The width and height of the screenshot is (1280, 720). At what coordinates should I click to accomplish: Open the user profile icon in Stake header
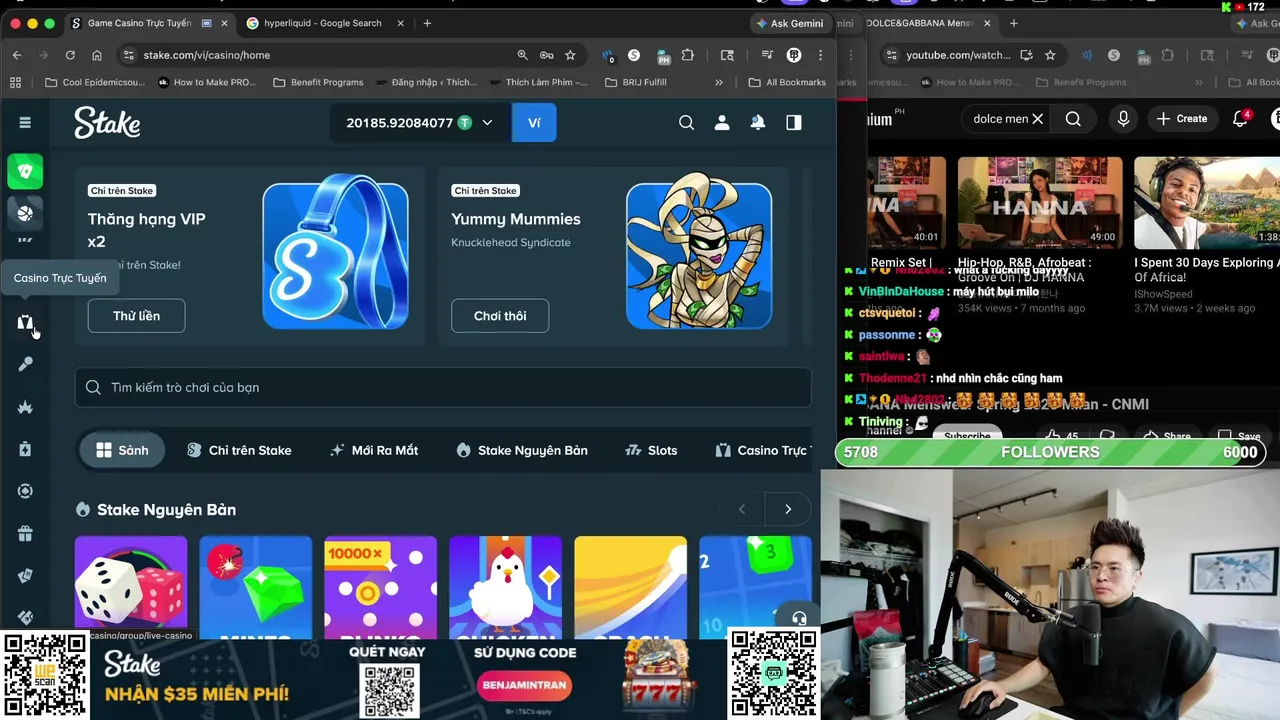722,122
